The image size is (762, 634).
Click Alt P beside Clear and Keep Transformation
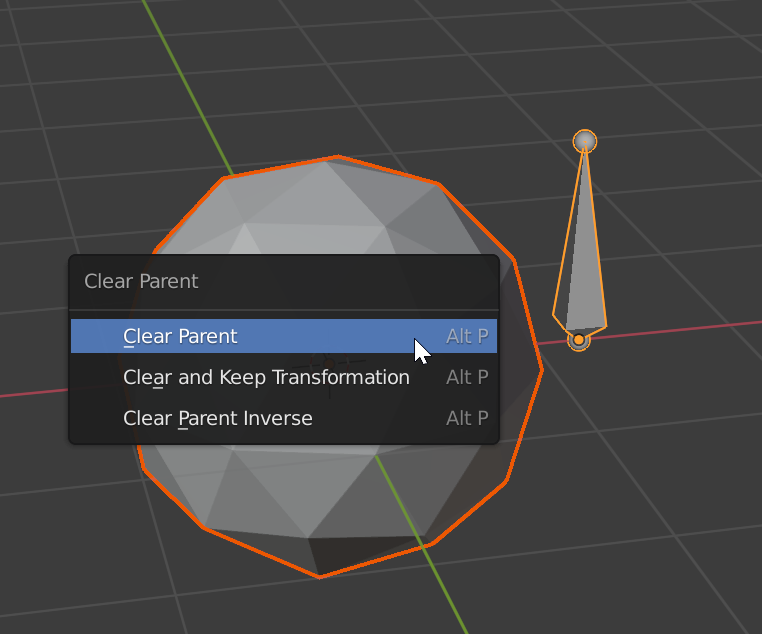point(467,377)
